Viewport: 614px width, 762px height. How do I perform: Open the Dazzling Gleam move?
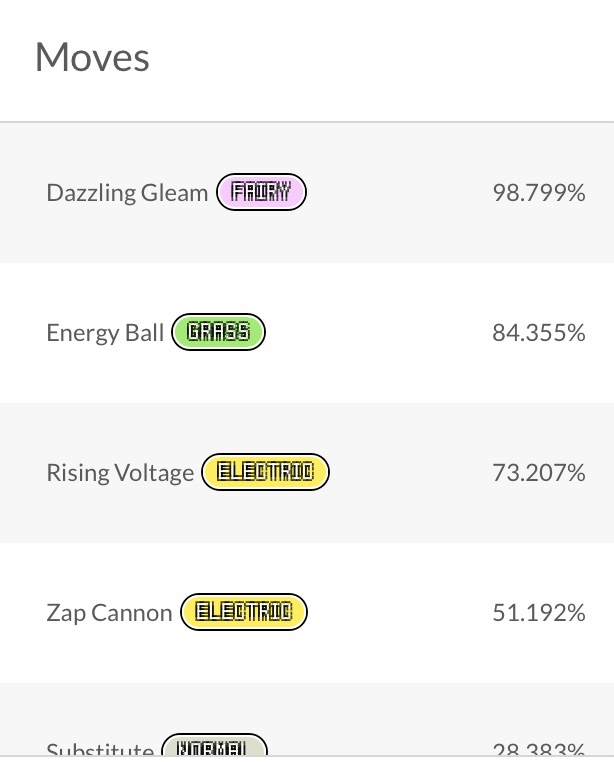tap(127, 192)
